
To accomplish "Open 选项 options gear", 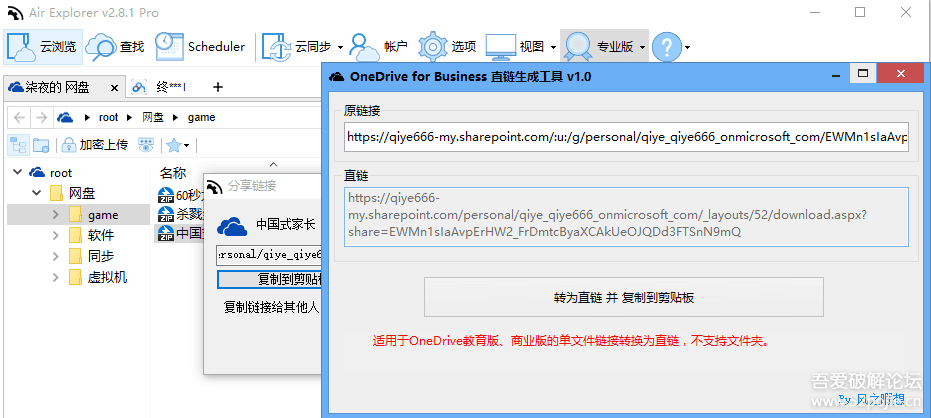I will [x=447, y=46].
